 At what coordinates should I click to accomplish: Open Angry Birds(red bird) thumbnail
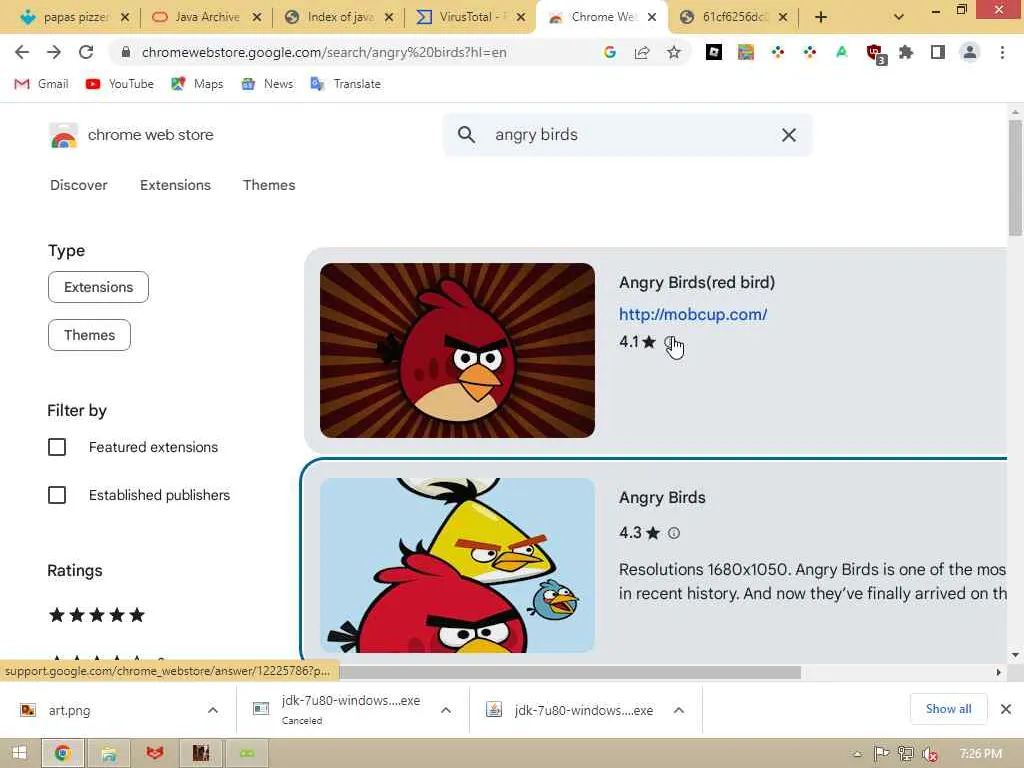(x=457, y=351)
